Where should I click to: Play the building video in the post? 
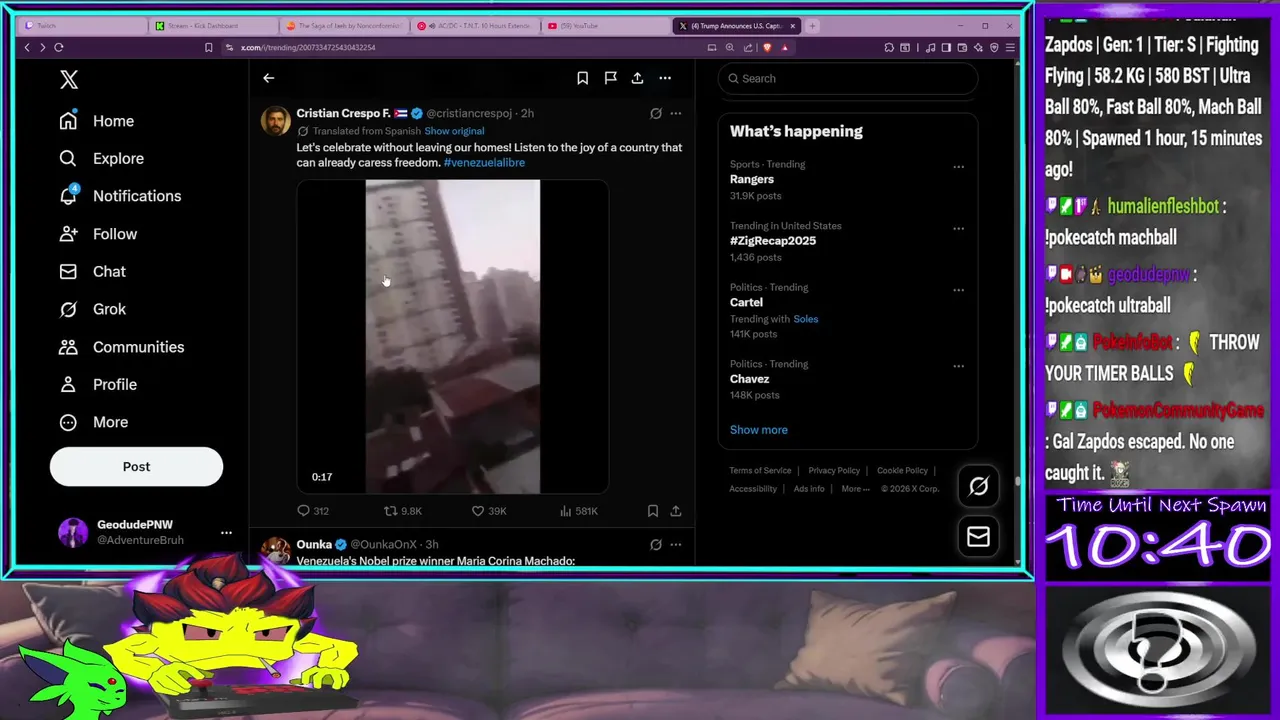[452, 337]
